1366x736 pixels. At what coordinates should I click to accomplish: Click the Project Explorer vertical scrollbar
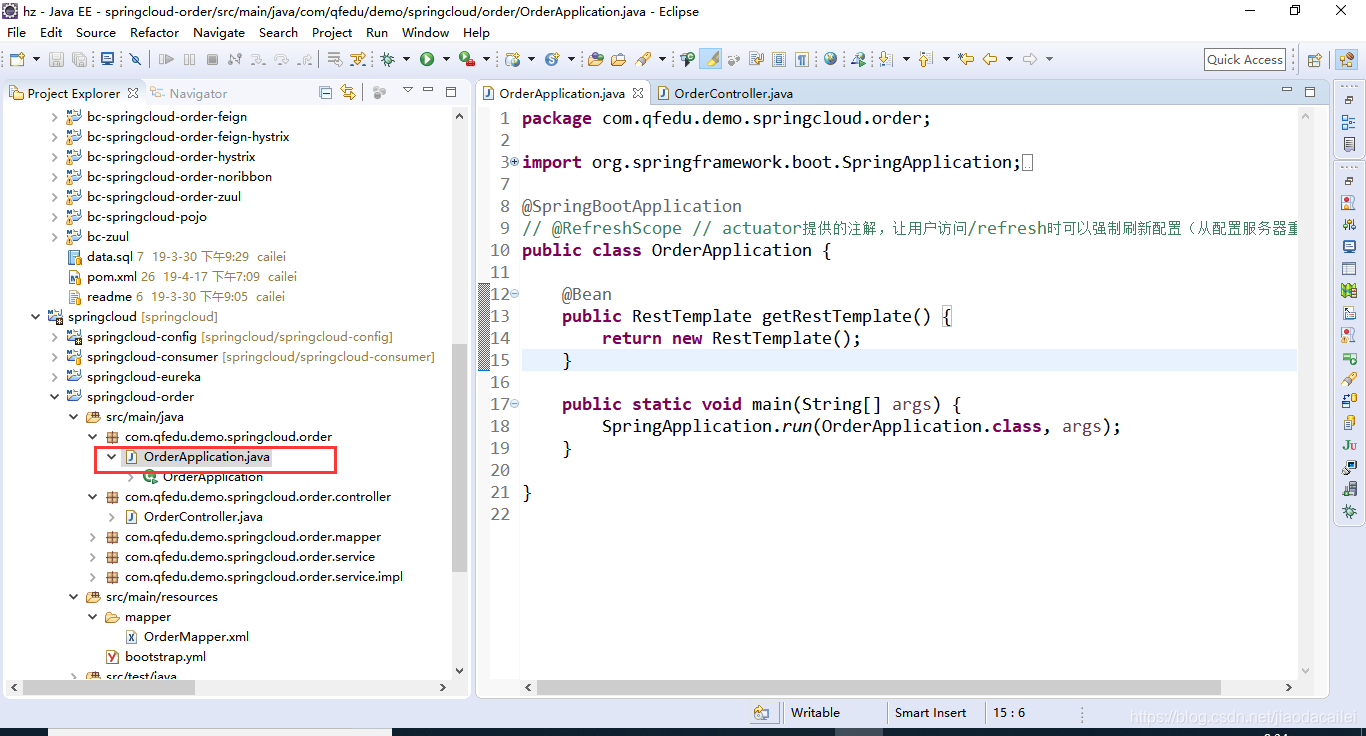[460, 458]
